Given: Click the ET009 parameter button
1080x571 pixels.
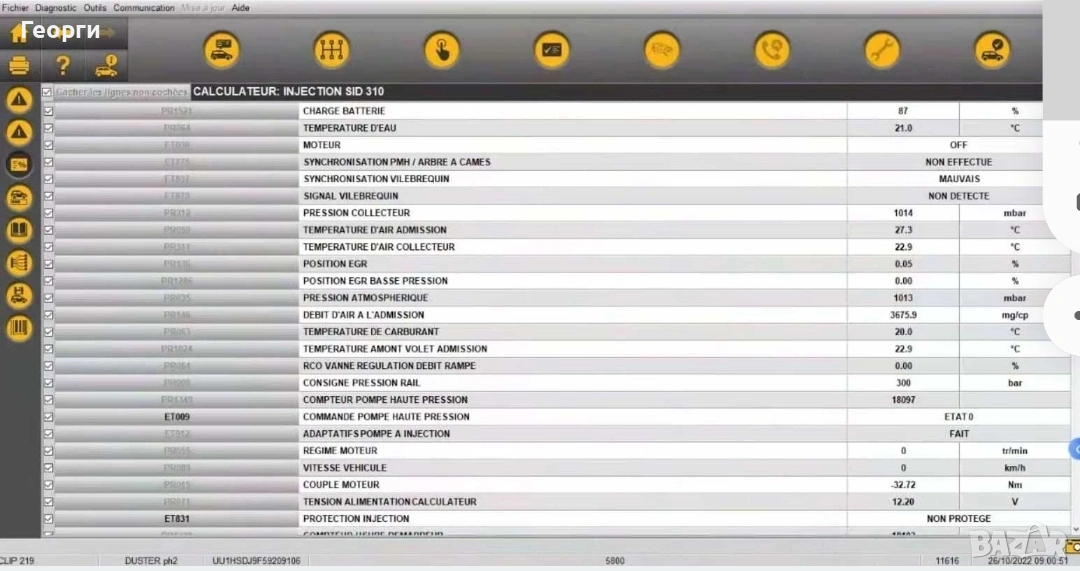Looking at the screenshot, I should tap(177, 417).
